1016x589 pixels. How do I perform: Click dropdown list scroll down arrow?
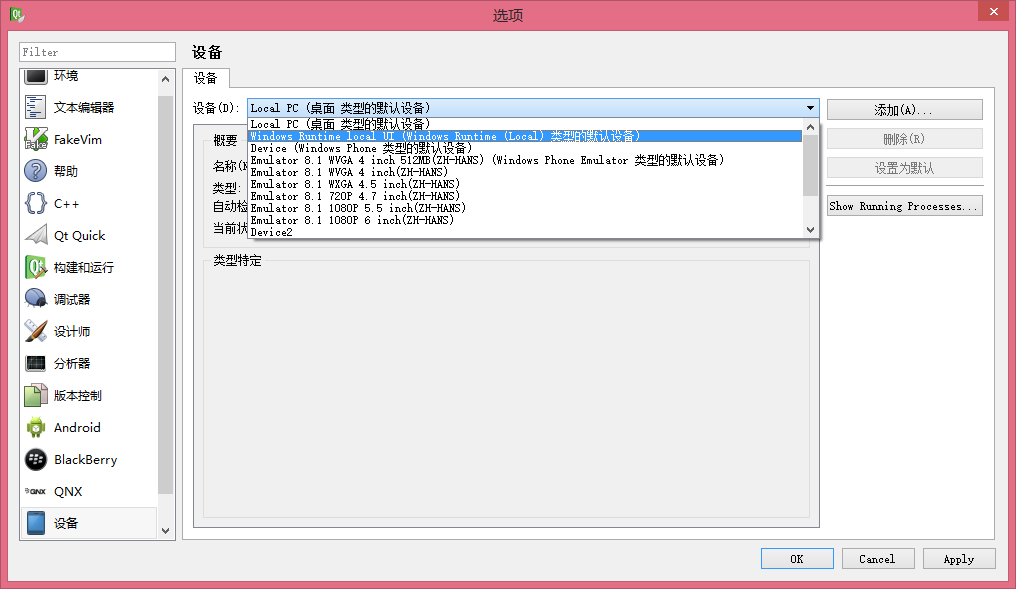pyautogui.click(x=810, y=229)
